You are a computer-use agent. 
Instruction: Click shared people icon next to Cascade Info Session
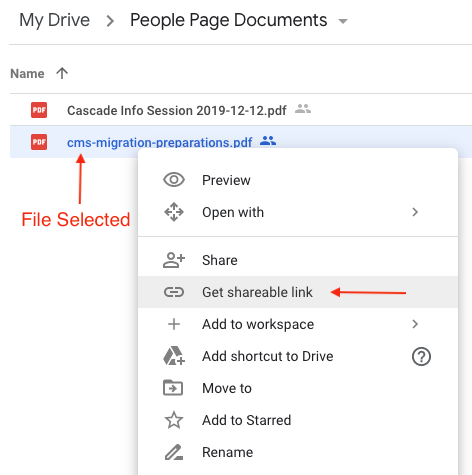point(303,109)
